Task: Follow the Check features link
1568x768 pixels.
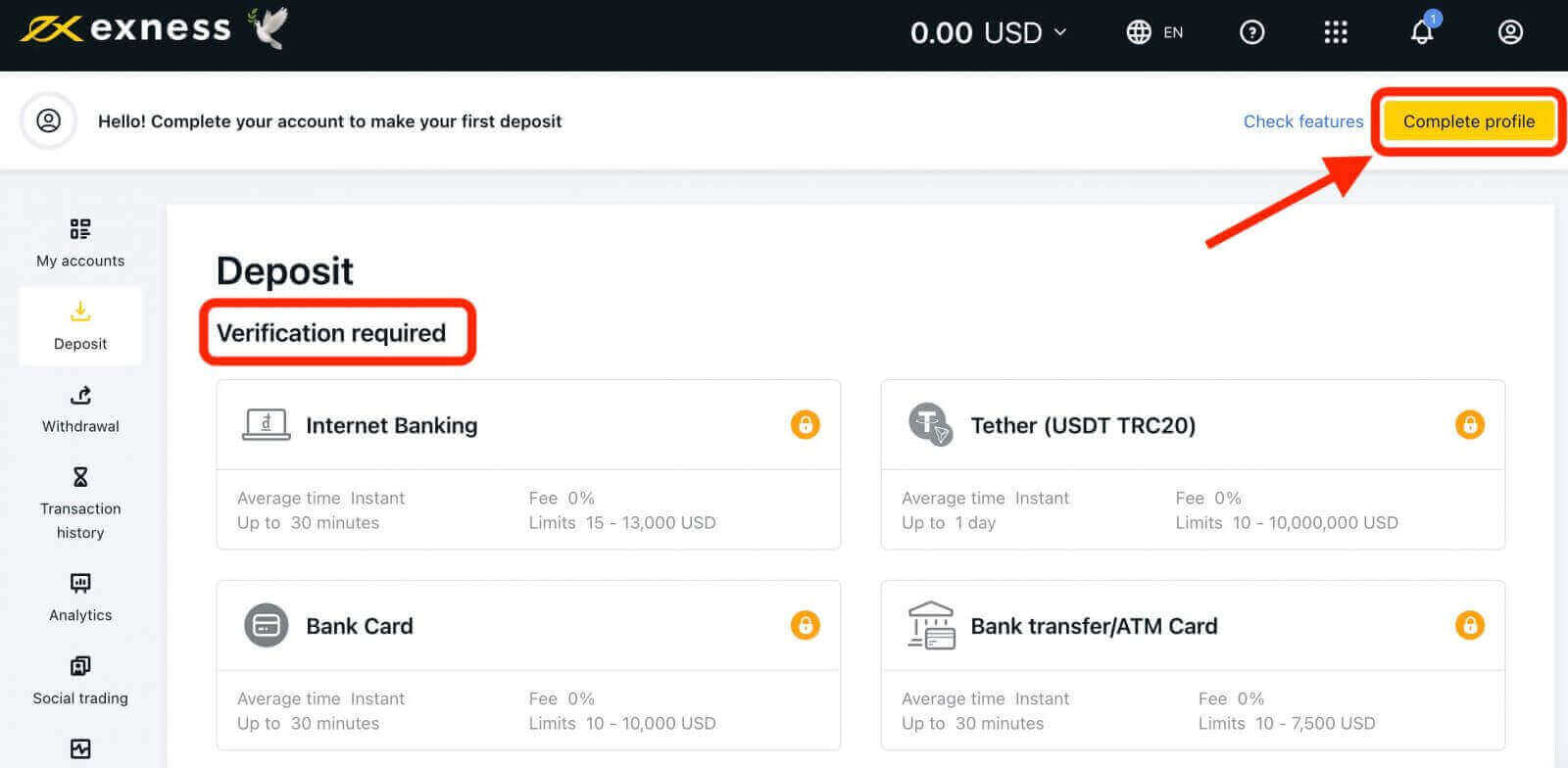Action: click(x=1302, y=121)
